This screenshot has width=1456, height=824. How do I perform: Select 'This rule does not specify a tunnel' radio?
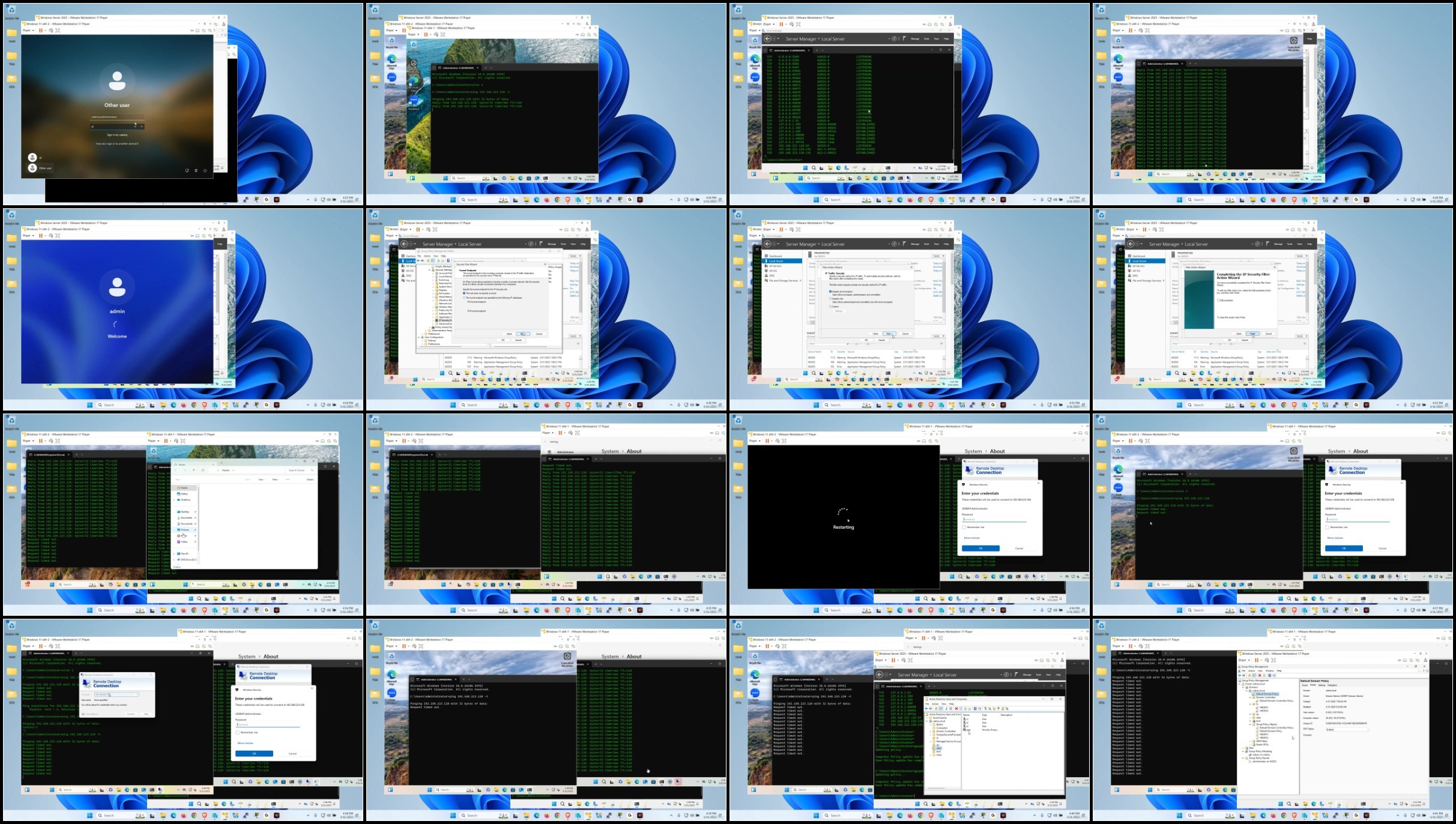click(x=464, y=293)
